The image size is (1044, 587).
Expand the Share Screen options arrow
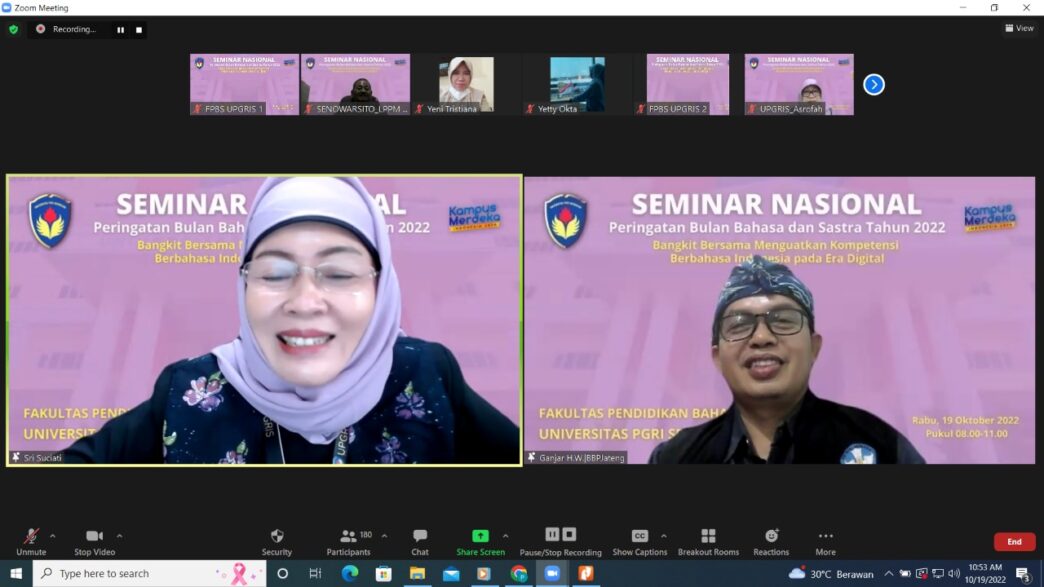tap(505, 535)
